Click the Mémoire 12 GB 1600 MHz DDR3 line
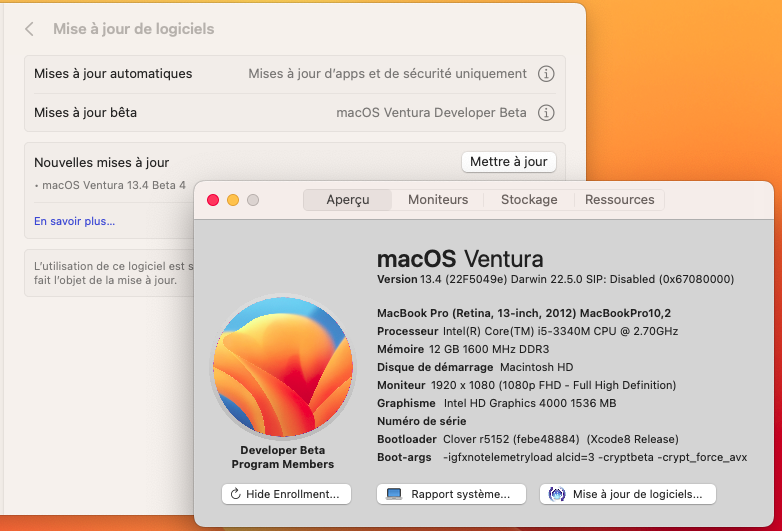Screen dimensions: 782x531 tap(463, 349)
